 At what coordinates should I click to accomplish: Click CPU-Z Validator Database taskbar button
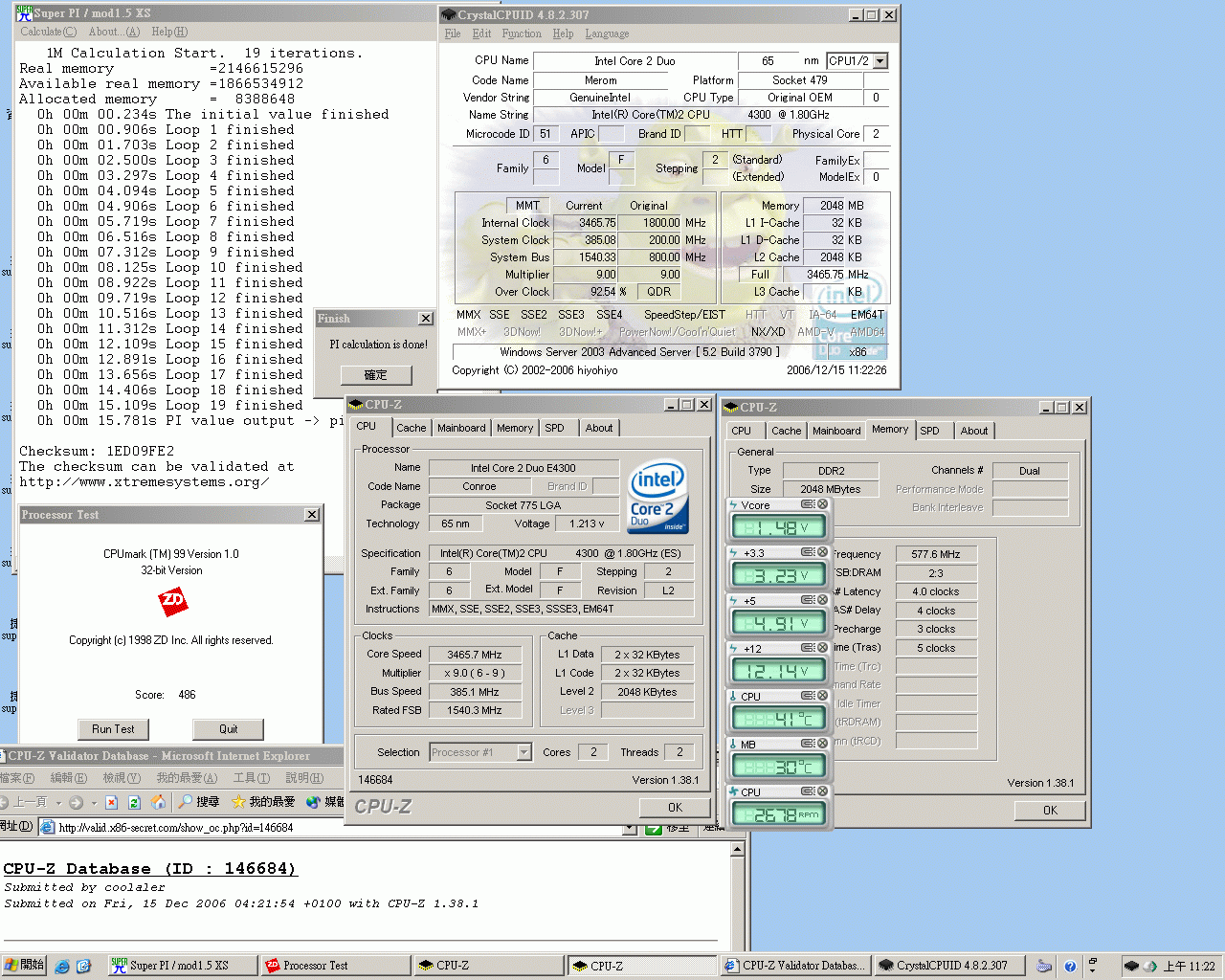point(795,966)
